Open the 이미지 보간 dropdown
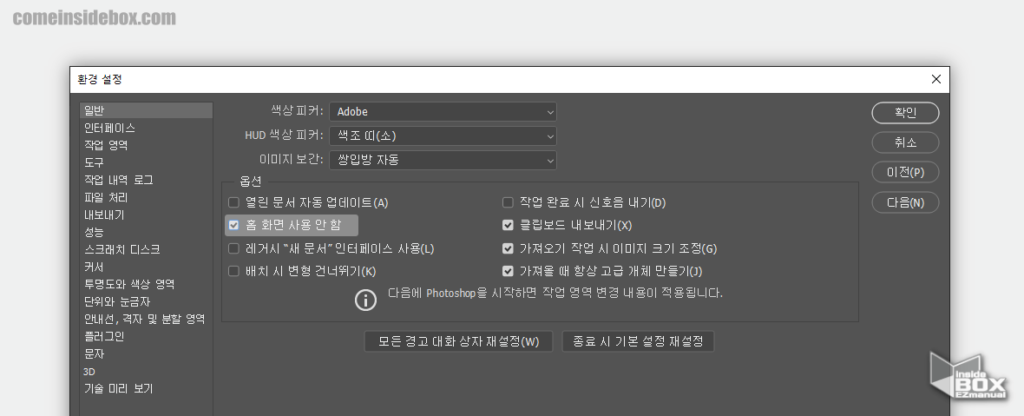Viewport: 1024px width, 416px height. coord(443,159)
